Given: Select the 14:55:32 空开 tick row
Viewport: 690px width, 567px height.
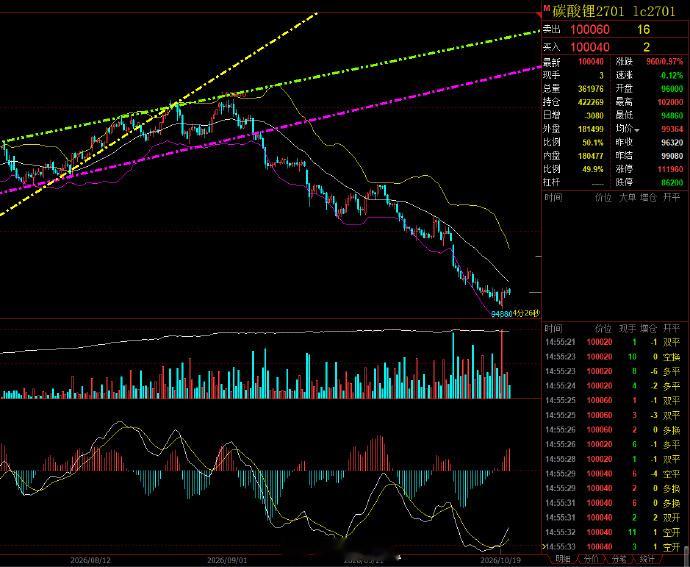Looking at the screenshot, I should 613,532.
